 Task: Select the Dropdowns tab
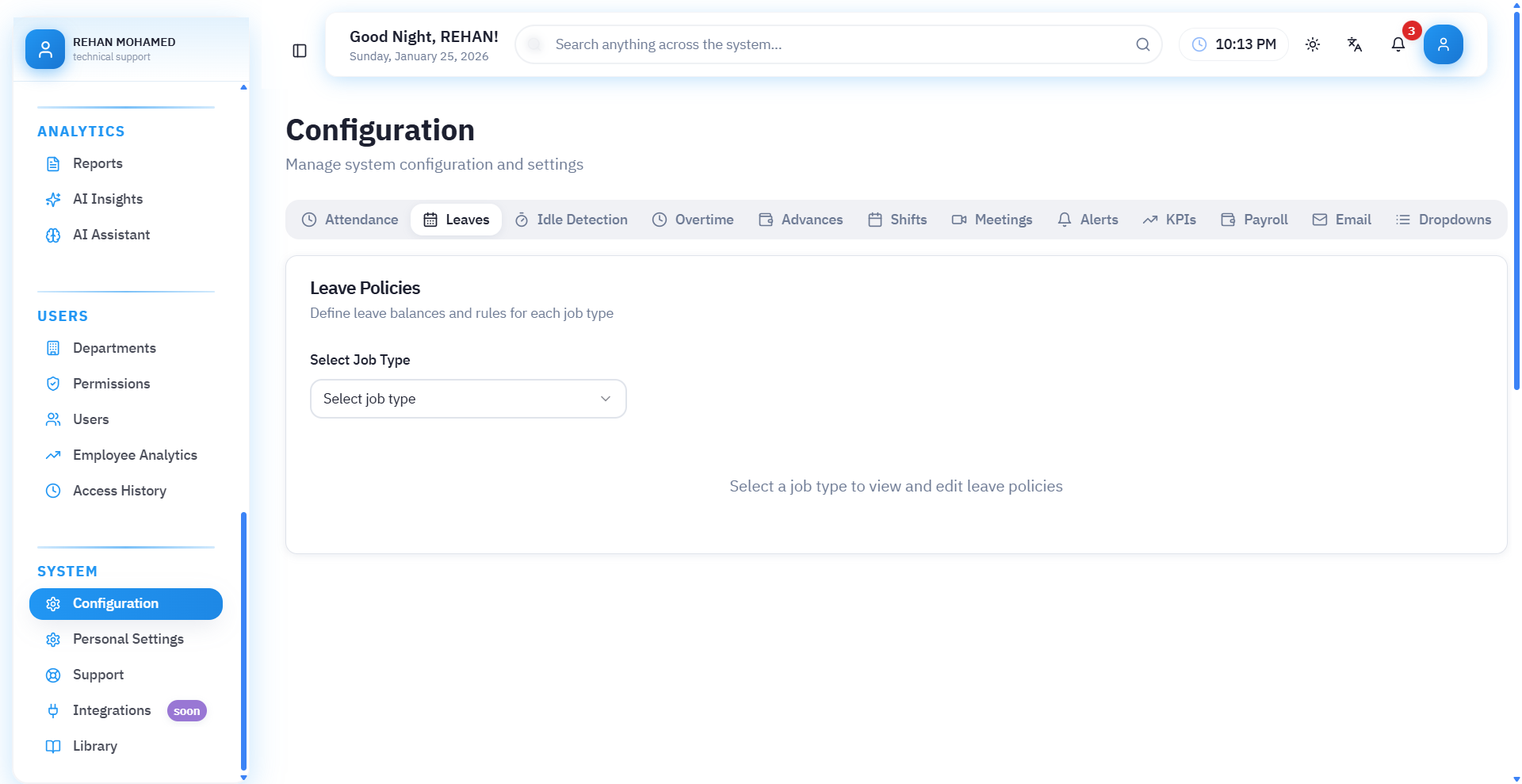point(1444,220)
